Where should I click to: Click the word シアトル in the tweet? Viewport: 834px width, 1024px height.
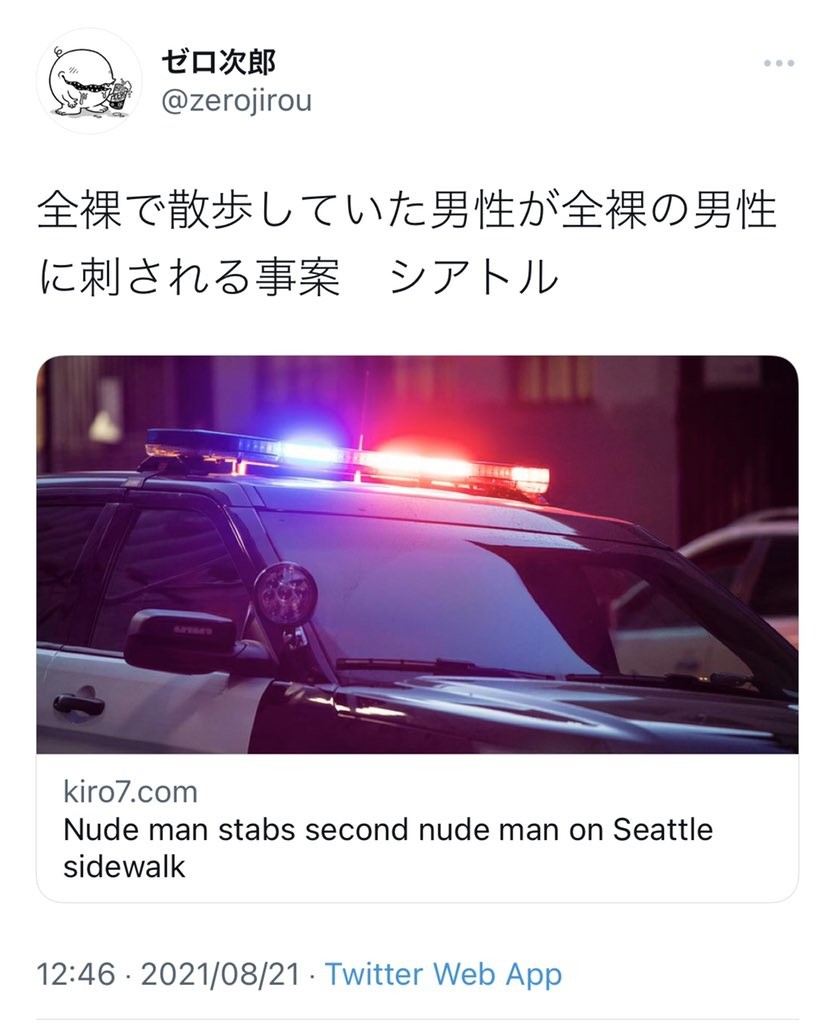(x=473, y=276)
